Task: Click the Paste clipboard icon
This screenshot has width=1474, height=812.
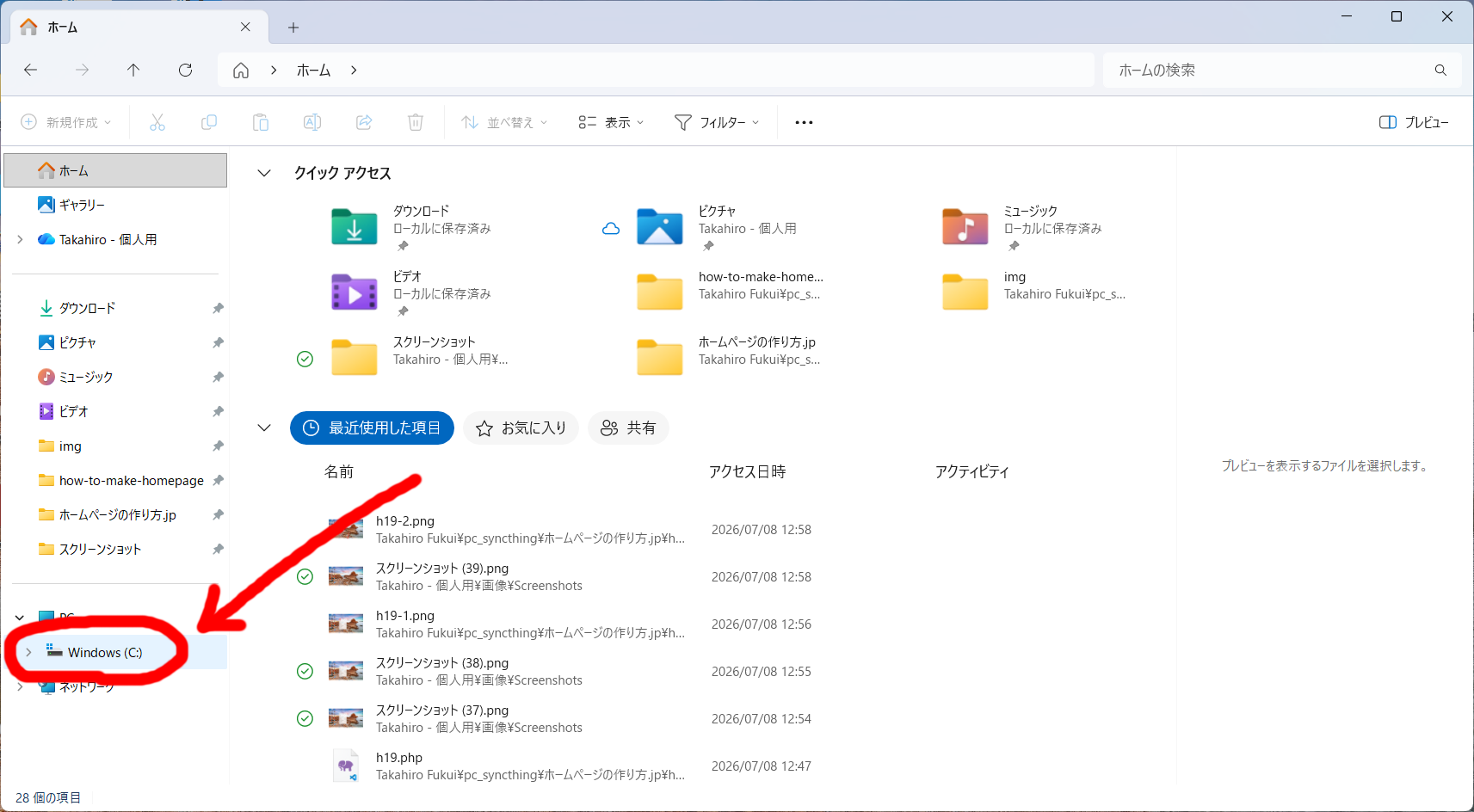Action: (261, 122)
